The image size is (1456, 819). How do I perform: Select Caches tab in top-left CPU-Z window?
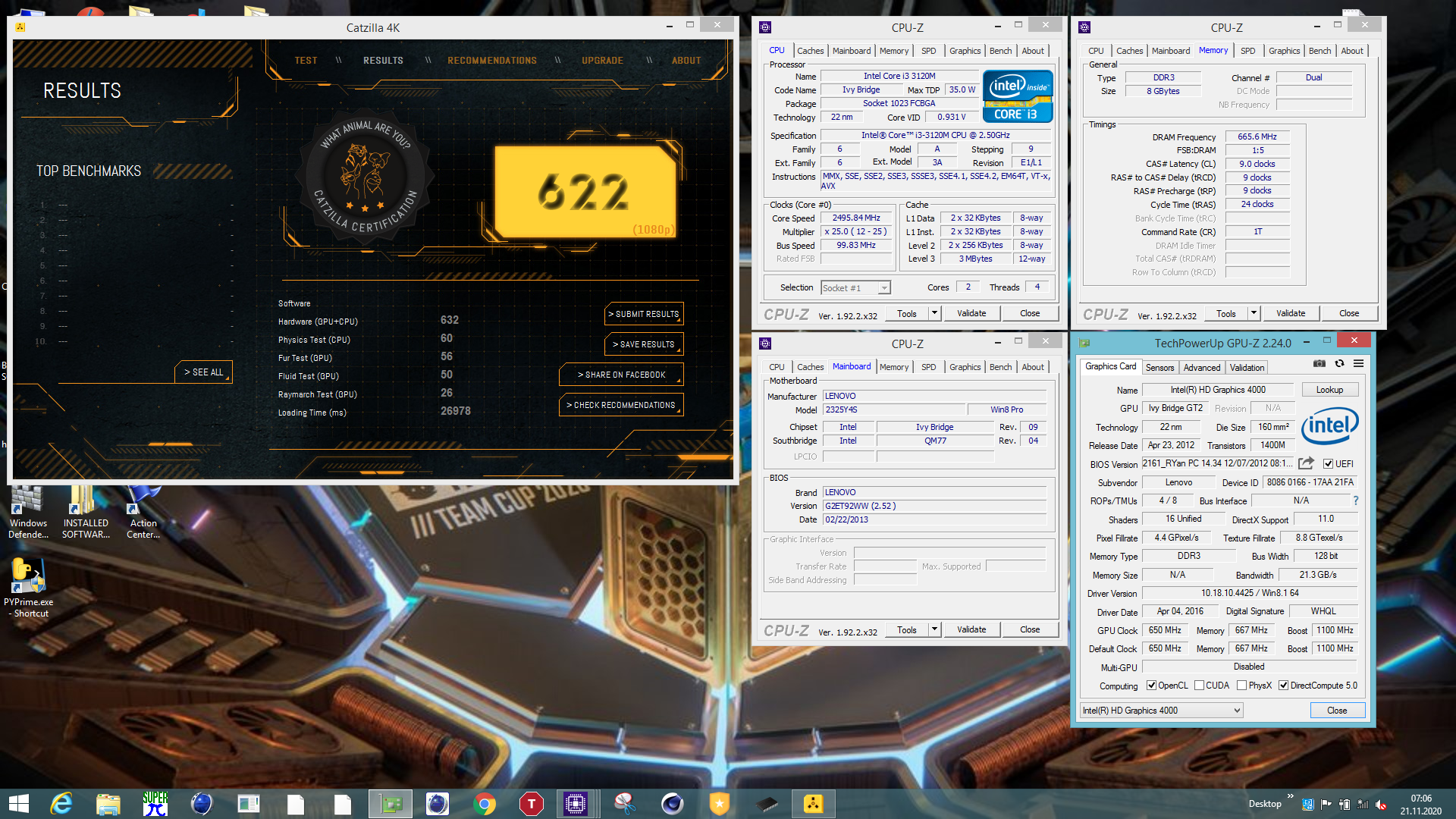[x=810, y=51]
